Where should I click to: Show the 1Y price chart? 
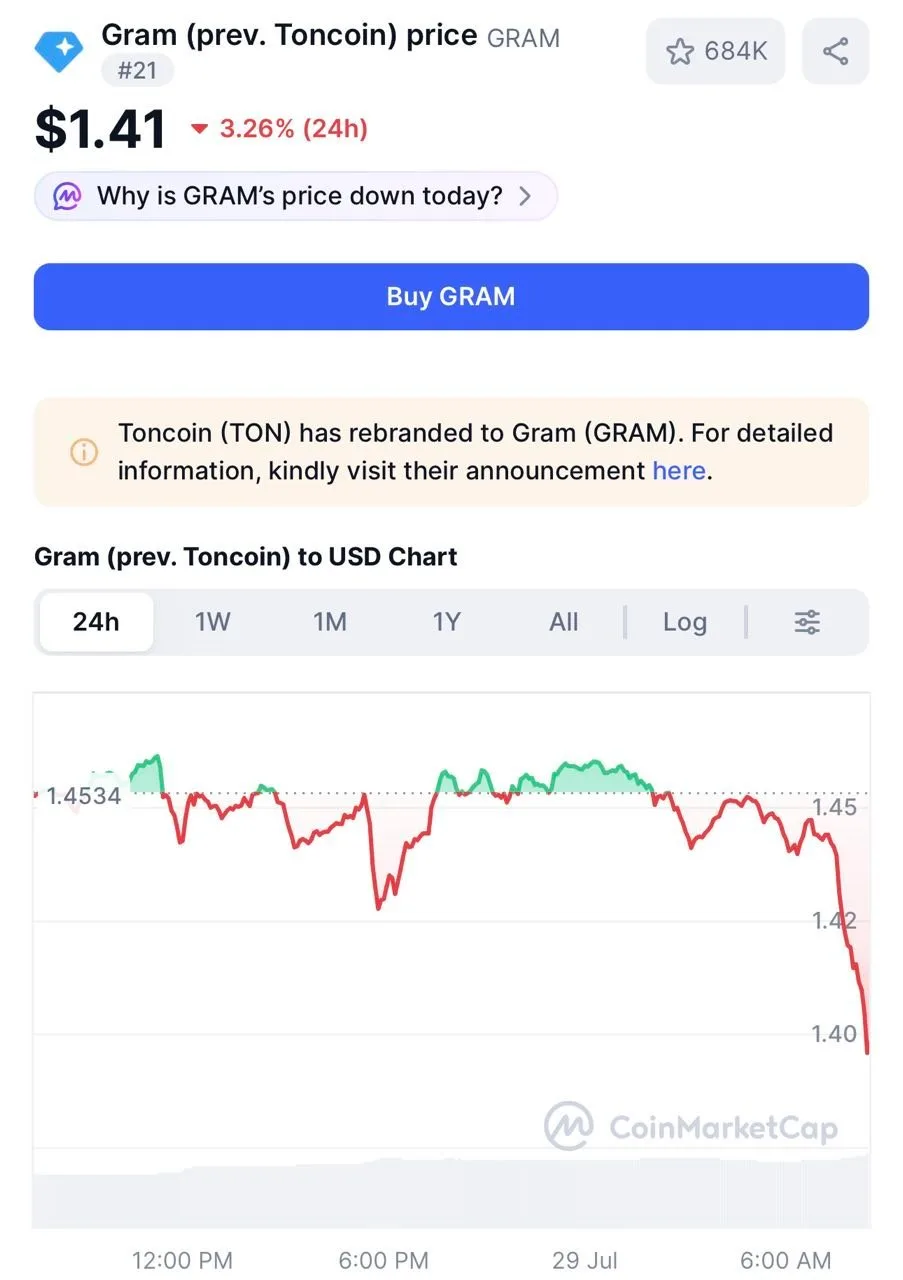(447, 622)
